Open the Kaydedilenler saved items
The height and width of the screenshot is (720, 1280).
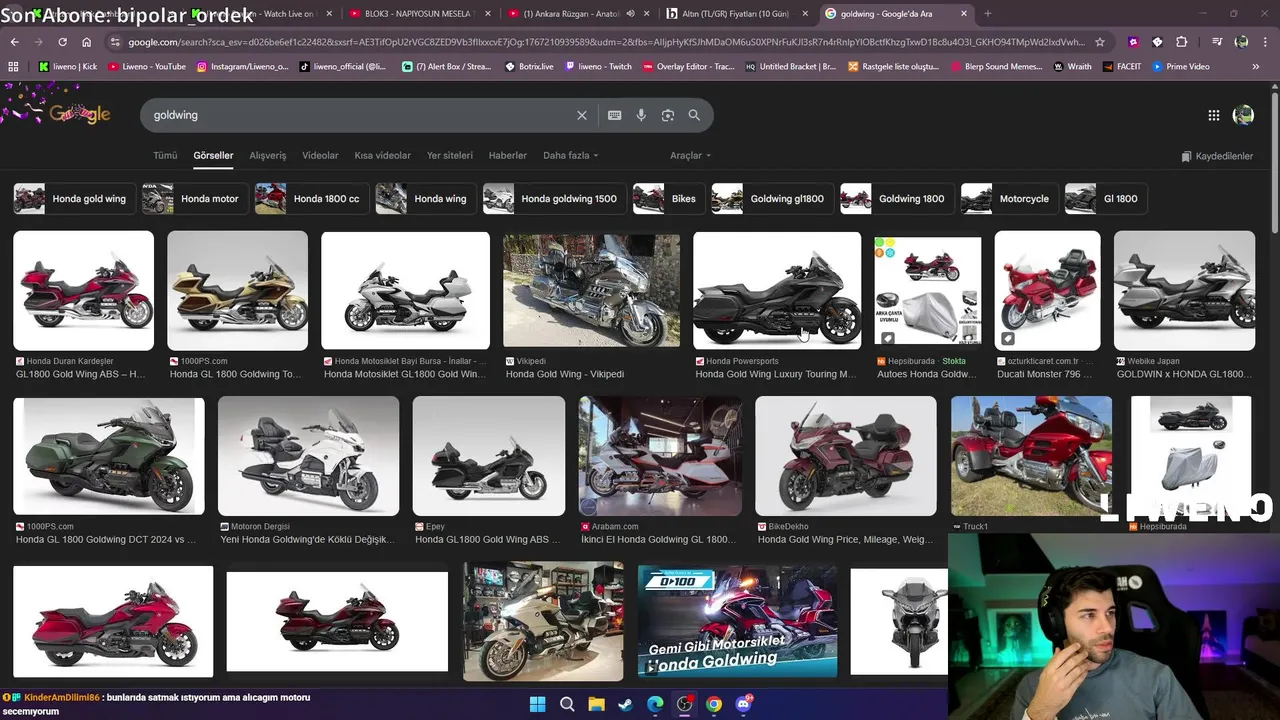coord(1216,156)
